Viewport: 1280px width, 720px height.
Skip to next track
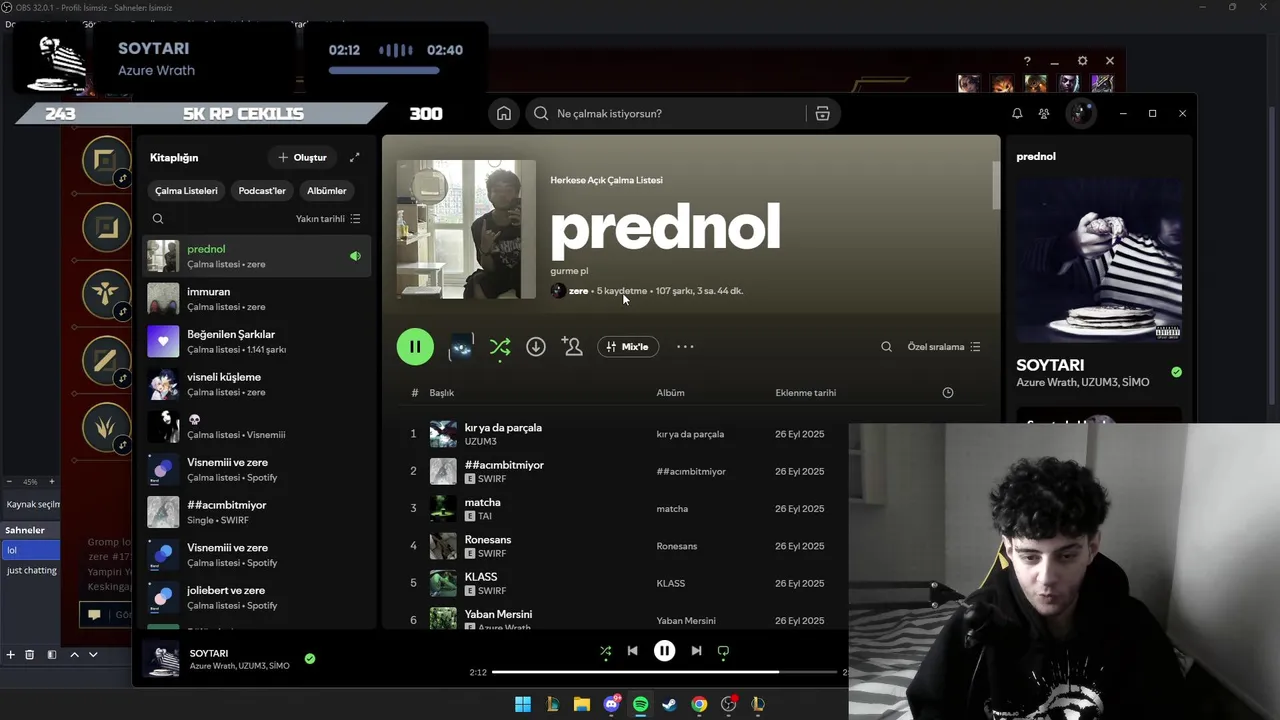(696, 651)
